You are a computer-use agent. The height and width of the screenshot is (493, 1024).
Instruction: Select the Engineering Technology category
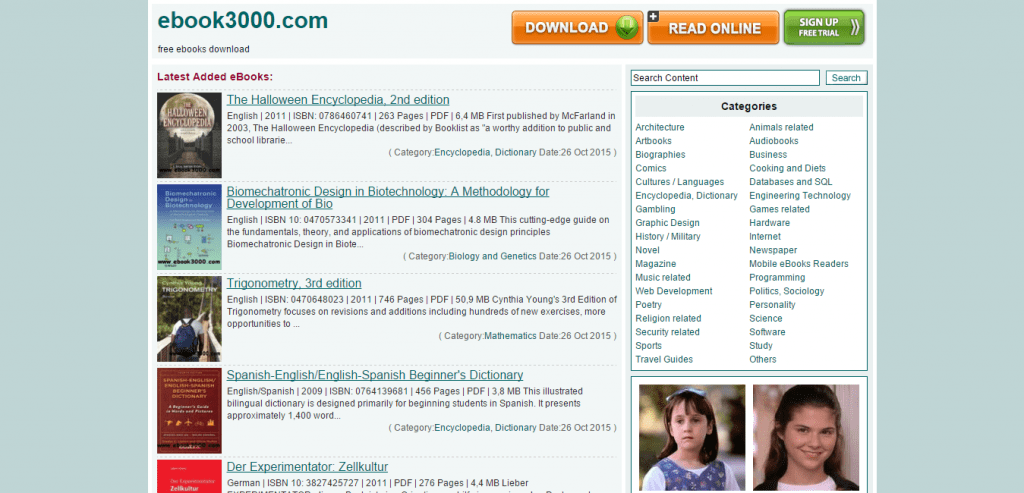coord(800,196)
